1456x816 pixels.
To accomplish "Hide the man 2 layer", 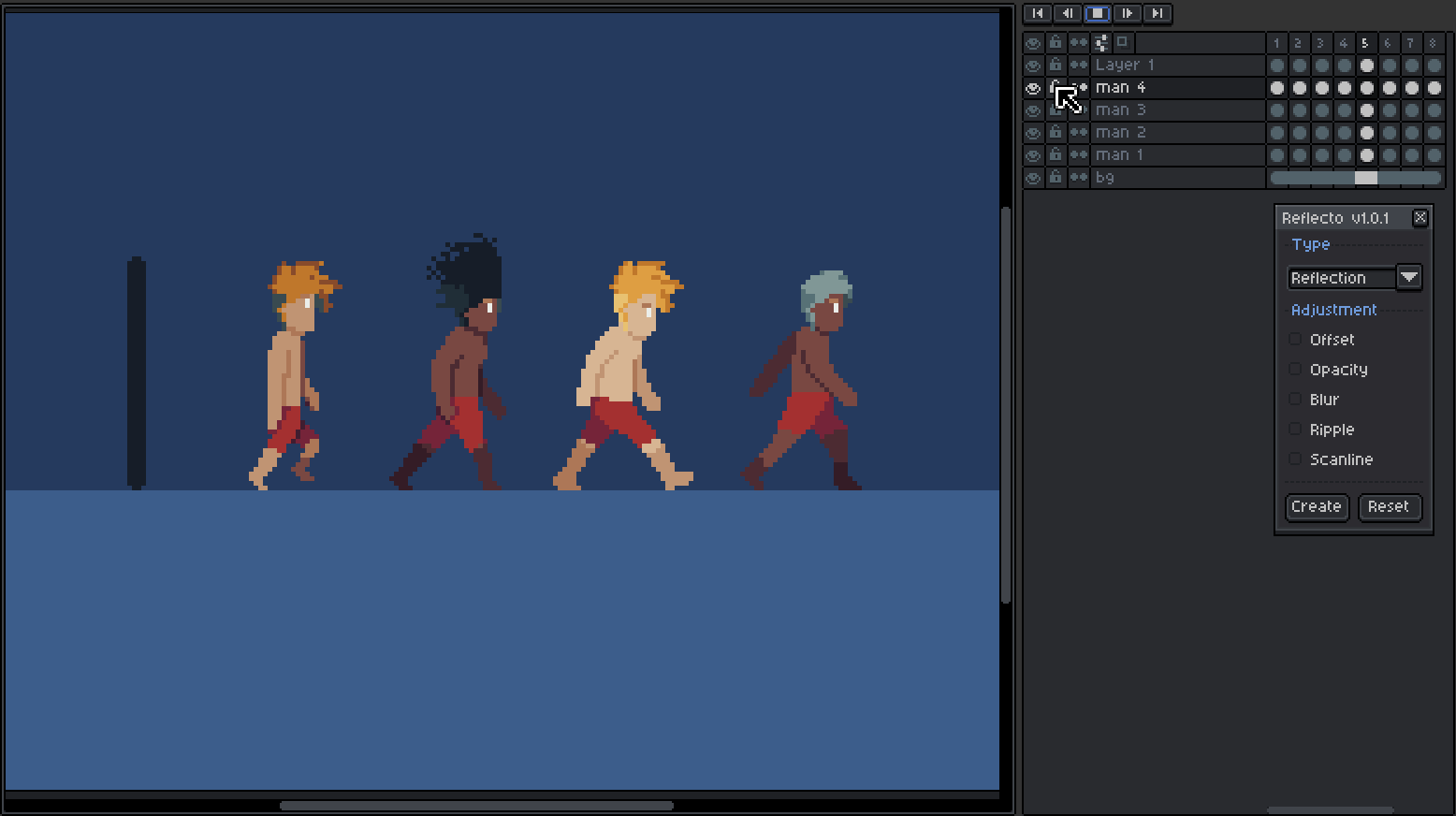I will 1033,133.
